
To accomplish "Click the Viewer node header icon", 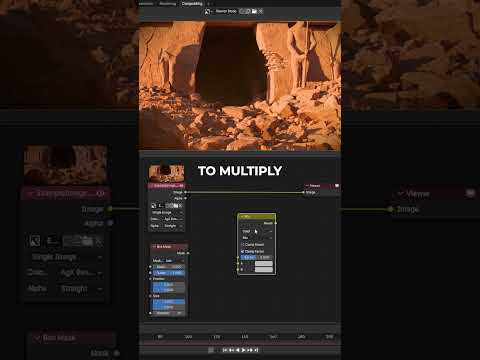I will [337, 186].
